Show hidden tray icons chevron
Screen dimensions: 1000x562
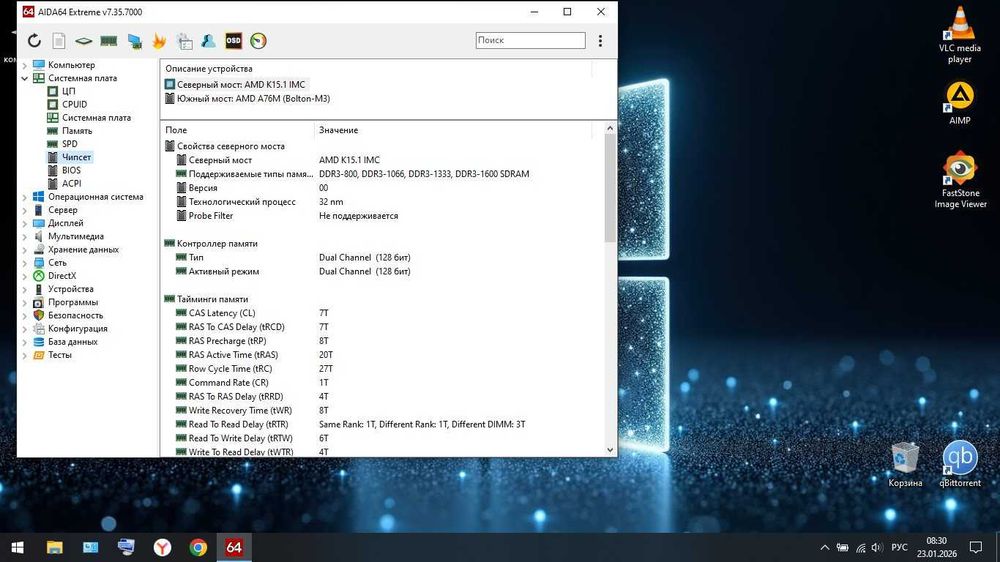pos(824,547)
